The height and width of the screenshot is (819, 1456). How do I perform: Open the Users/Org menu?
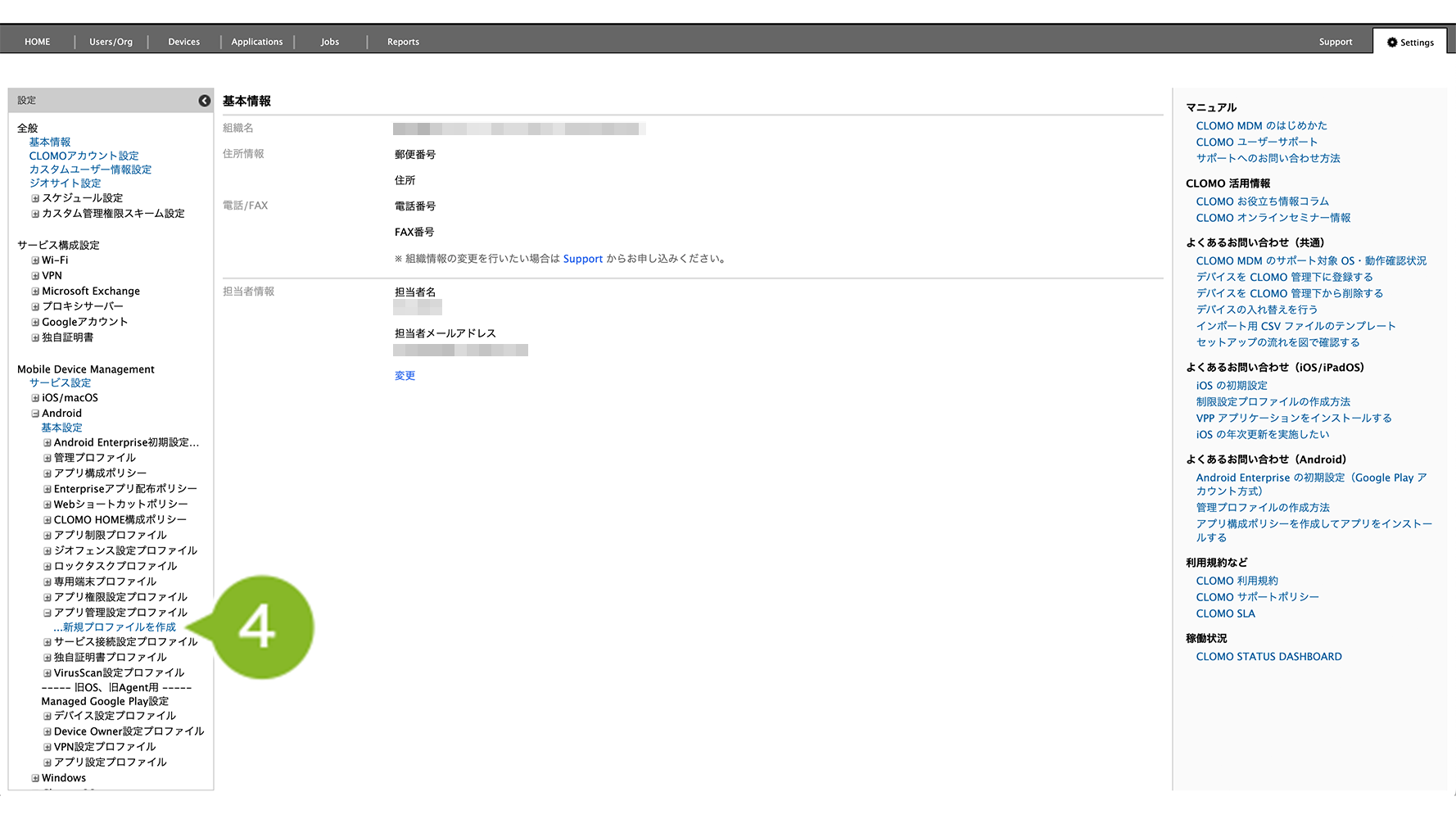[x=111, y=42]
